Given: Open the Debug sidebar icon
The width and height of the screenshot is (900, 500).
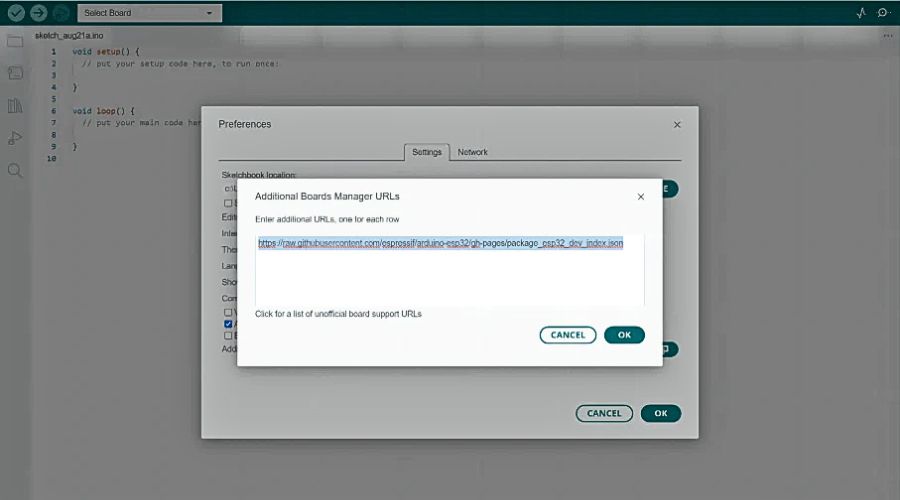Looking at the screenshot, I should (x=15, y=138).
